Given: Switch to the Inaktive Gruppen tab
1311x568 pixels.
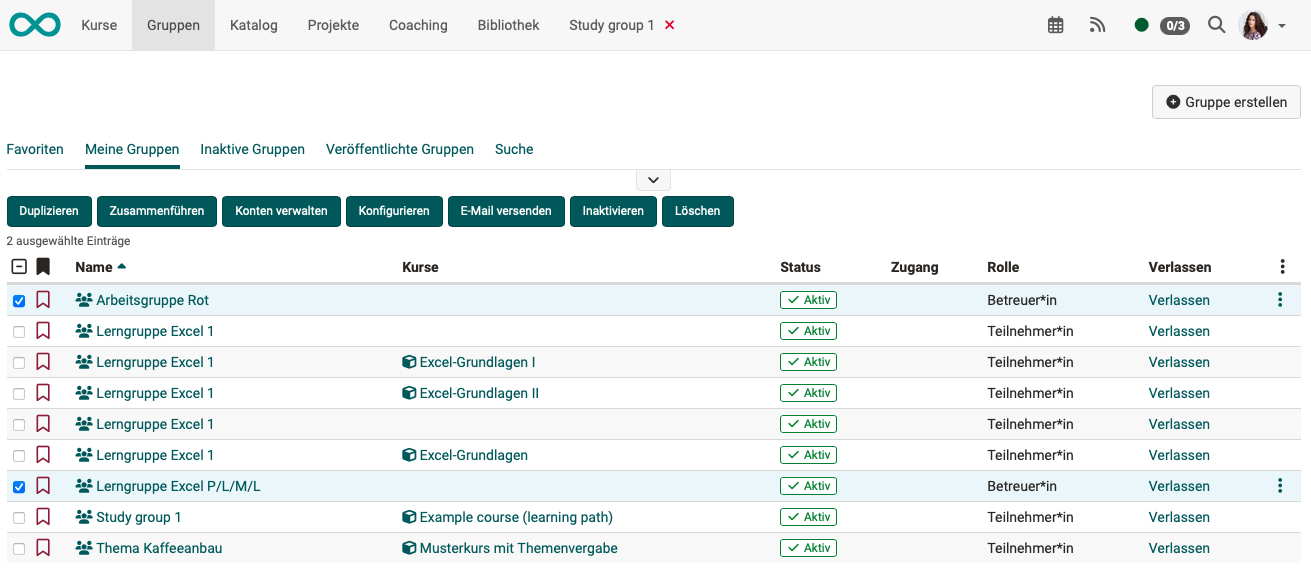Looking at the screenshot, I should coord(252,149).
